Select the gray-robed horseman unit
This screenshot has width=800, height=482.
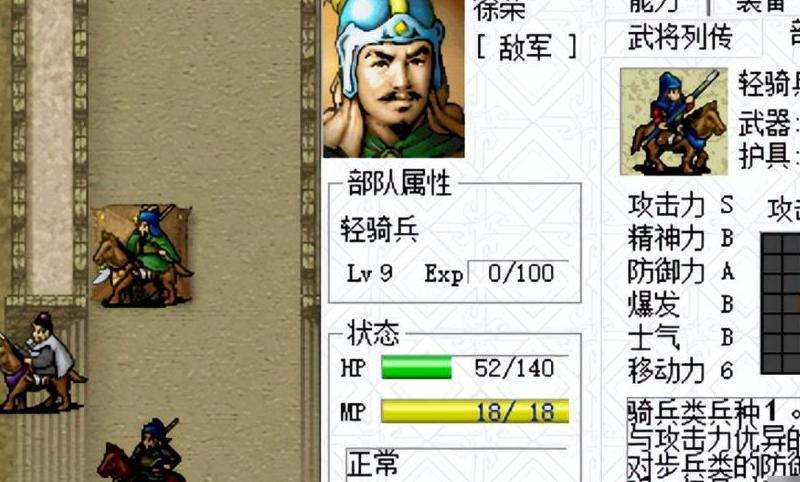point(39,362)
